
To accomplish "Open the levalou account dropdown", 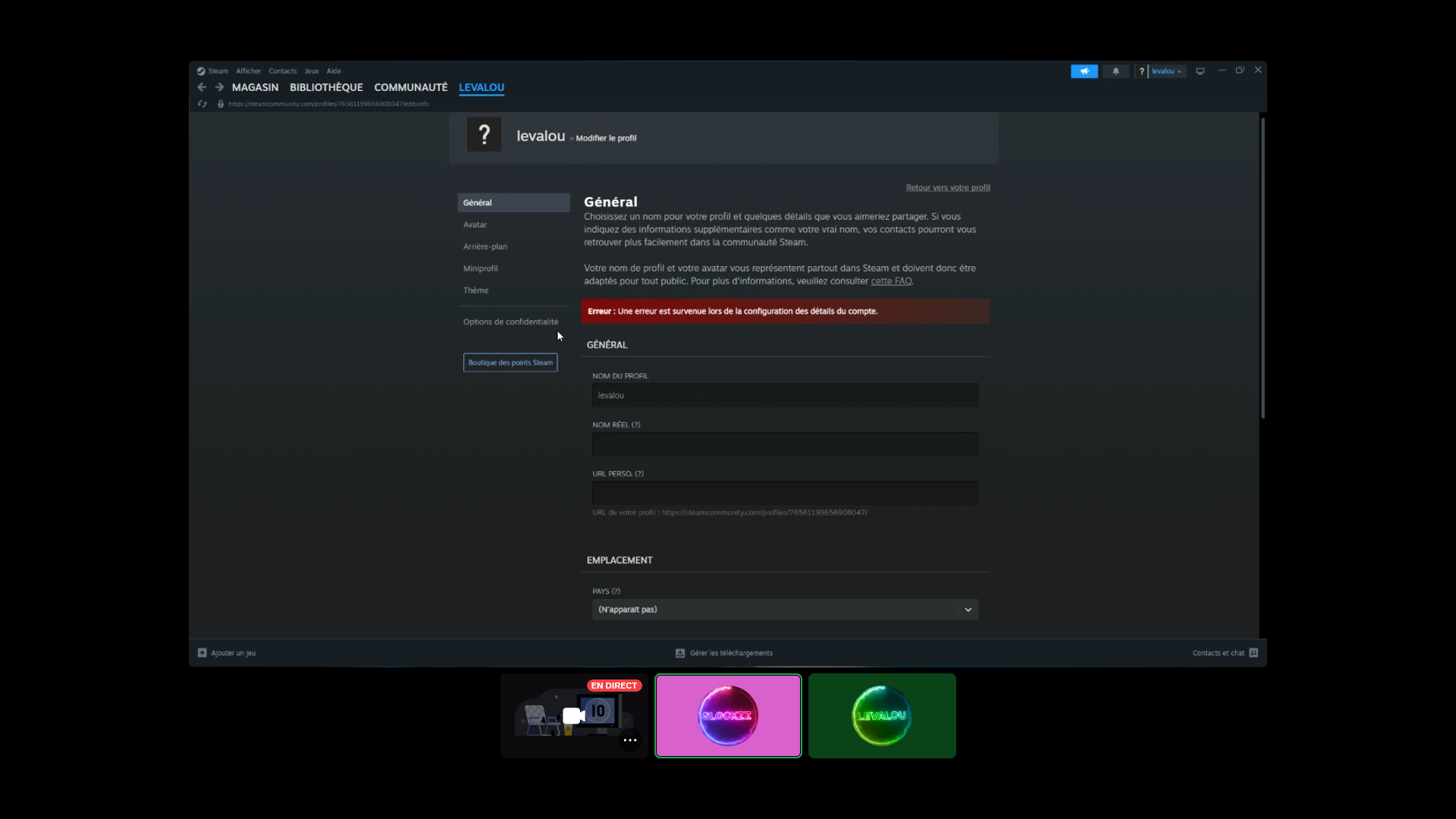I will click(x=1167, y=71).
